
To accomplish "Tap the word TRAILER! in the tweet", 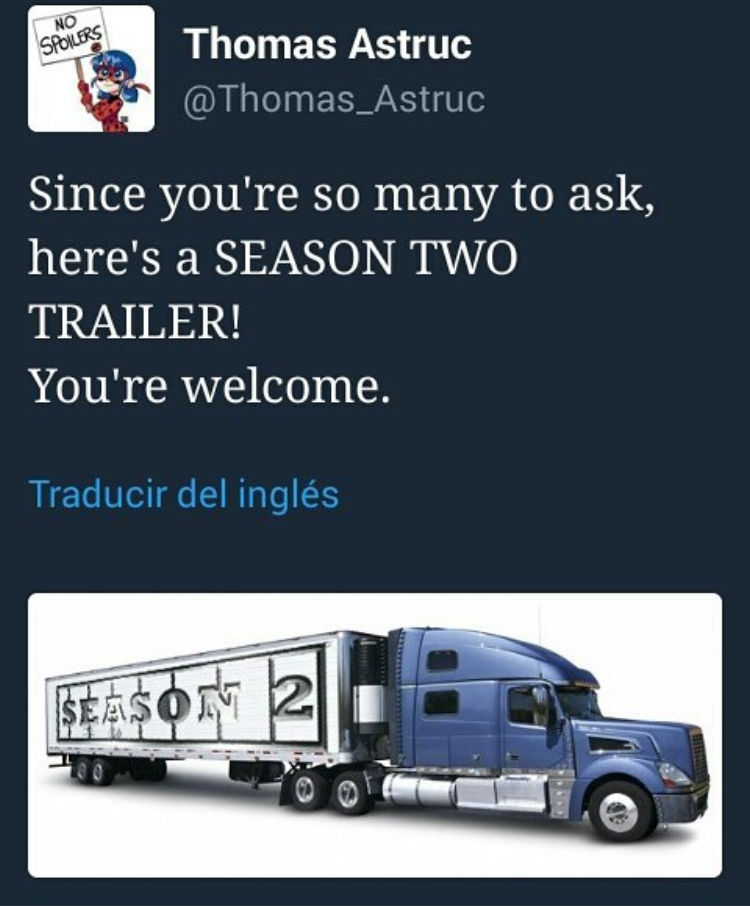I will [x=136, y=322].
